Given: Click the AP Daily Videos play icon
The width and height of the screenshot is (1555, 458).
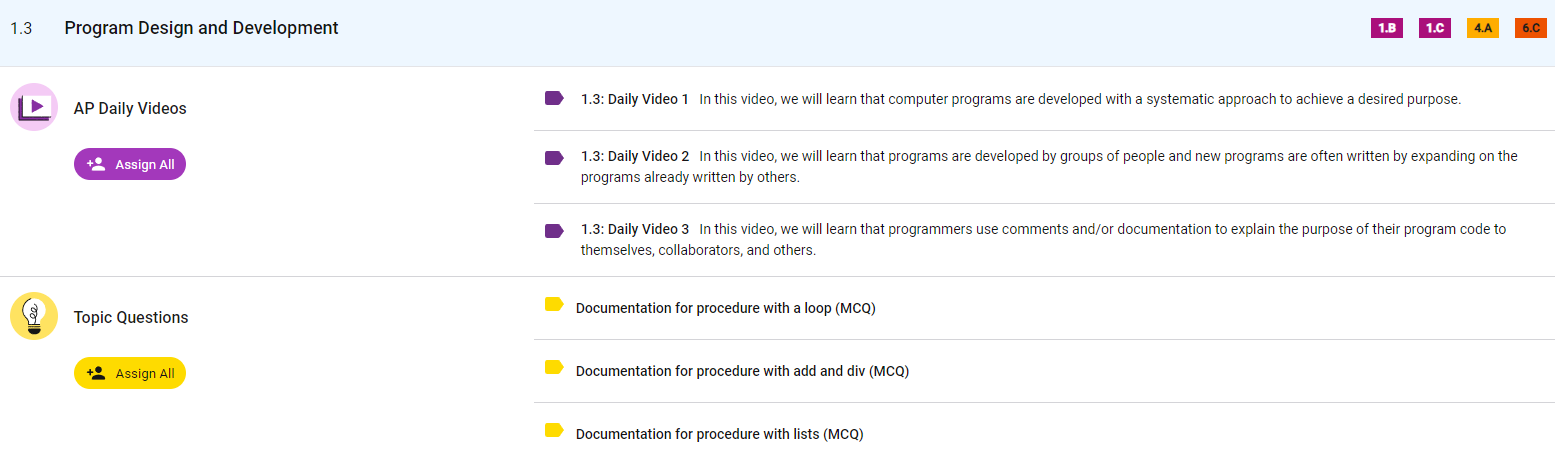Looking at the screenshot, I should 34,107.
